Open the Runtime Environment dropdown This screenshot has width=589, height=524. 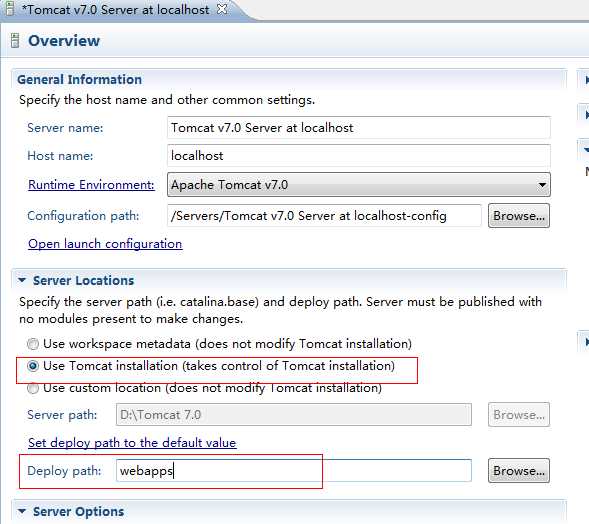point(359,184)
